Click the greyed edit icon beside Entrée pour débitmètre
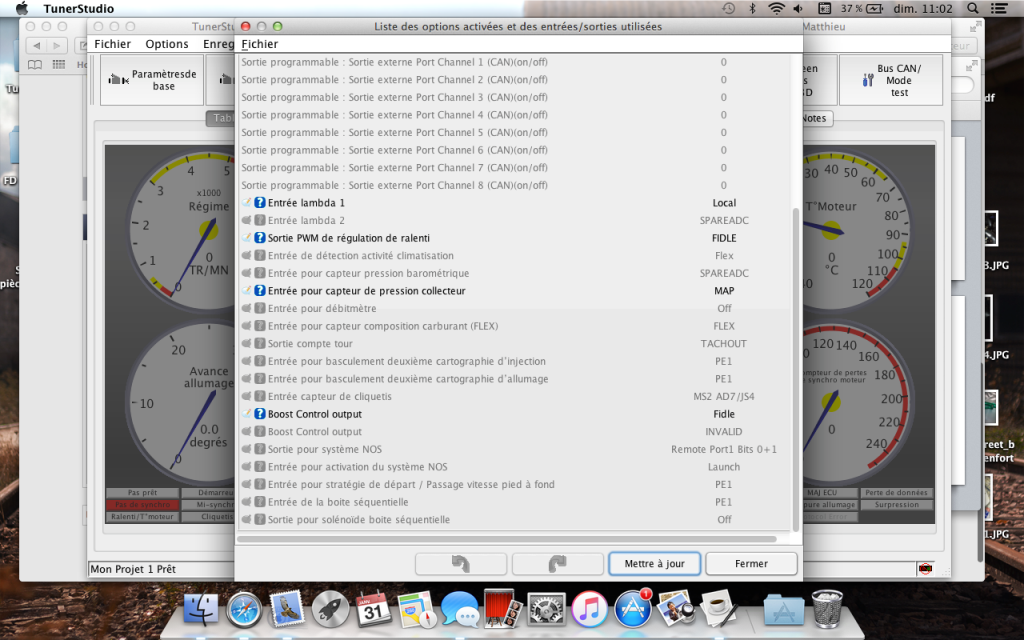Screen dimensions: 1024x640 click(x=247, y=308)
